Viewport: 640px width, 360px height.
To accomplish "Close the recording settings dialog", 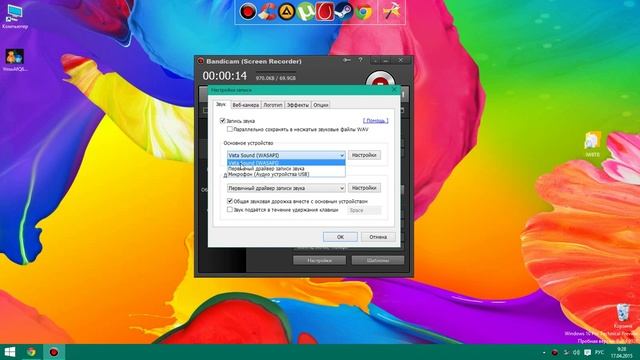I will pyautogui.click(x=394, y=89).
